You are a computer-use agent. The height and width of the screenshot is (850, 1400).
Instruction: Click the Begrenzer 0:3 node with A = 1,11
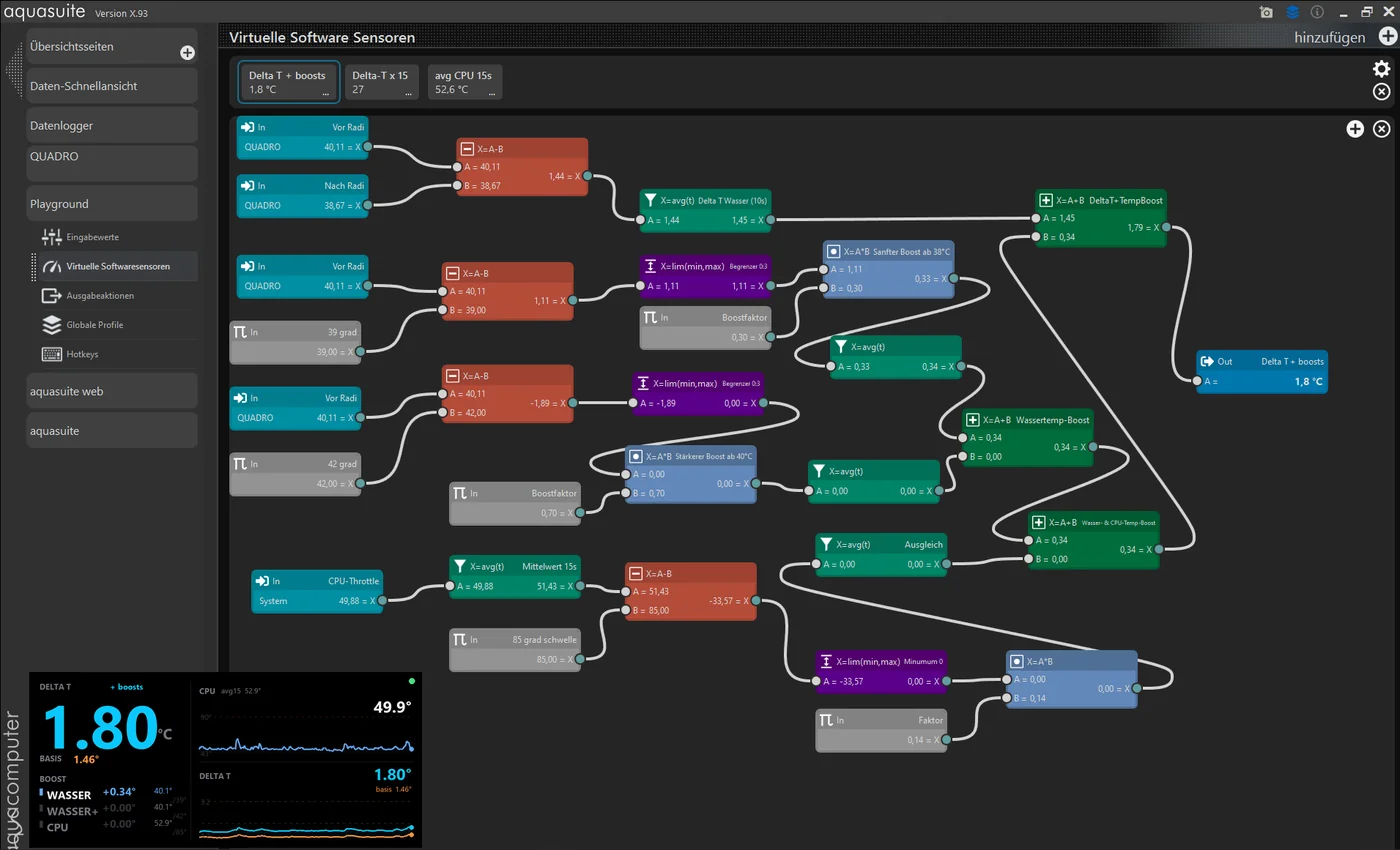click(706, 276)
